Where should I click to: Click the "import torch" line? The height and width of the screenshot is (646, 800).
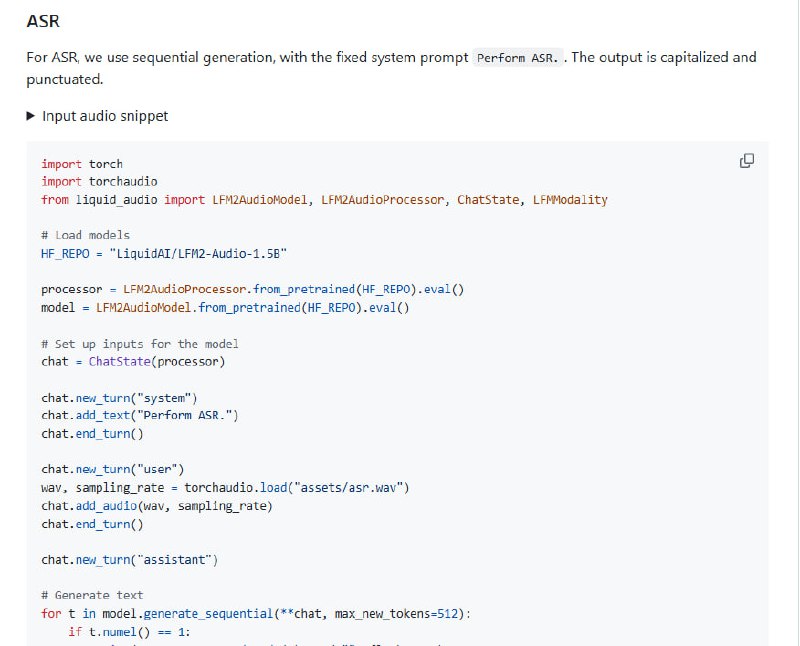(x=82, y=163)
